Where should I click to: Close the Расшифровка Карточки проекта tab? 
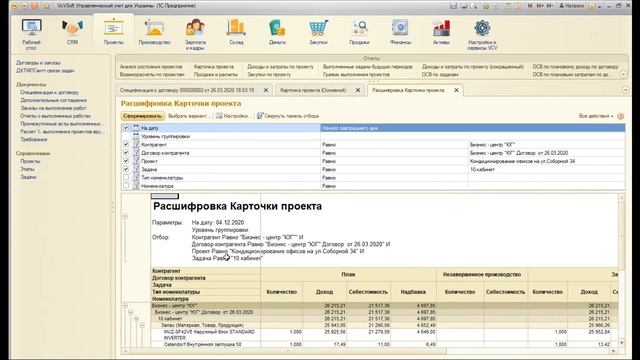pyautogui.click(x=456, y=90)
